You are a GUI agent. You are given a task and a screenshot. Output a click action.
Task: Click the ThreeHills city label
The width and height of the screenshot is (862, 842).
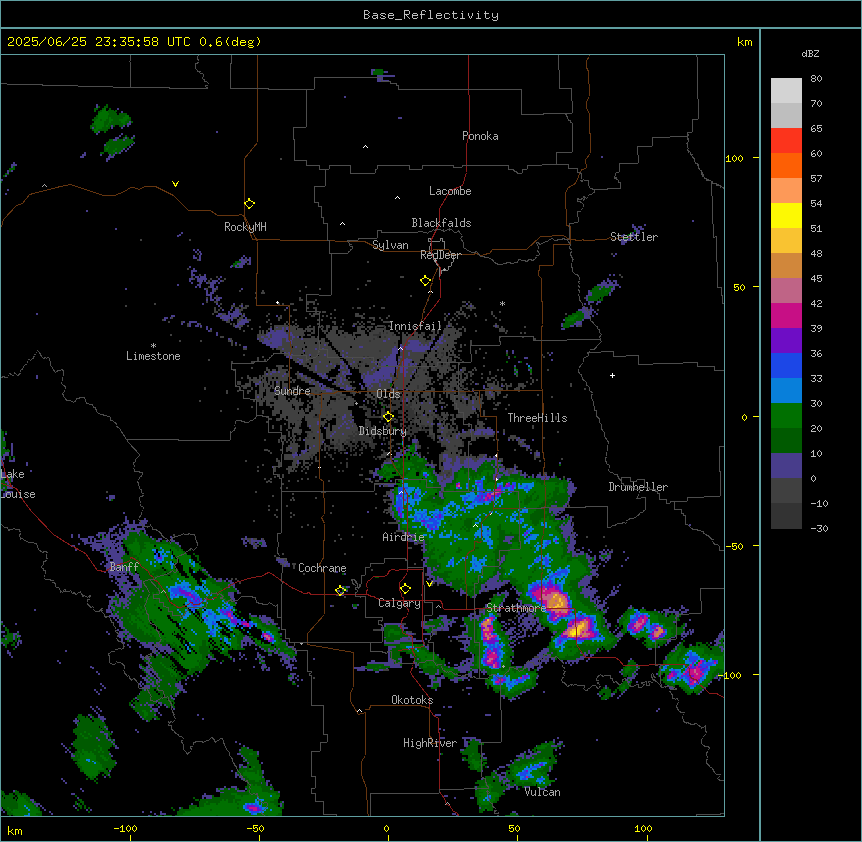pos(537,418)
